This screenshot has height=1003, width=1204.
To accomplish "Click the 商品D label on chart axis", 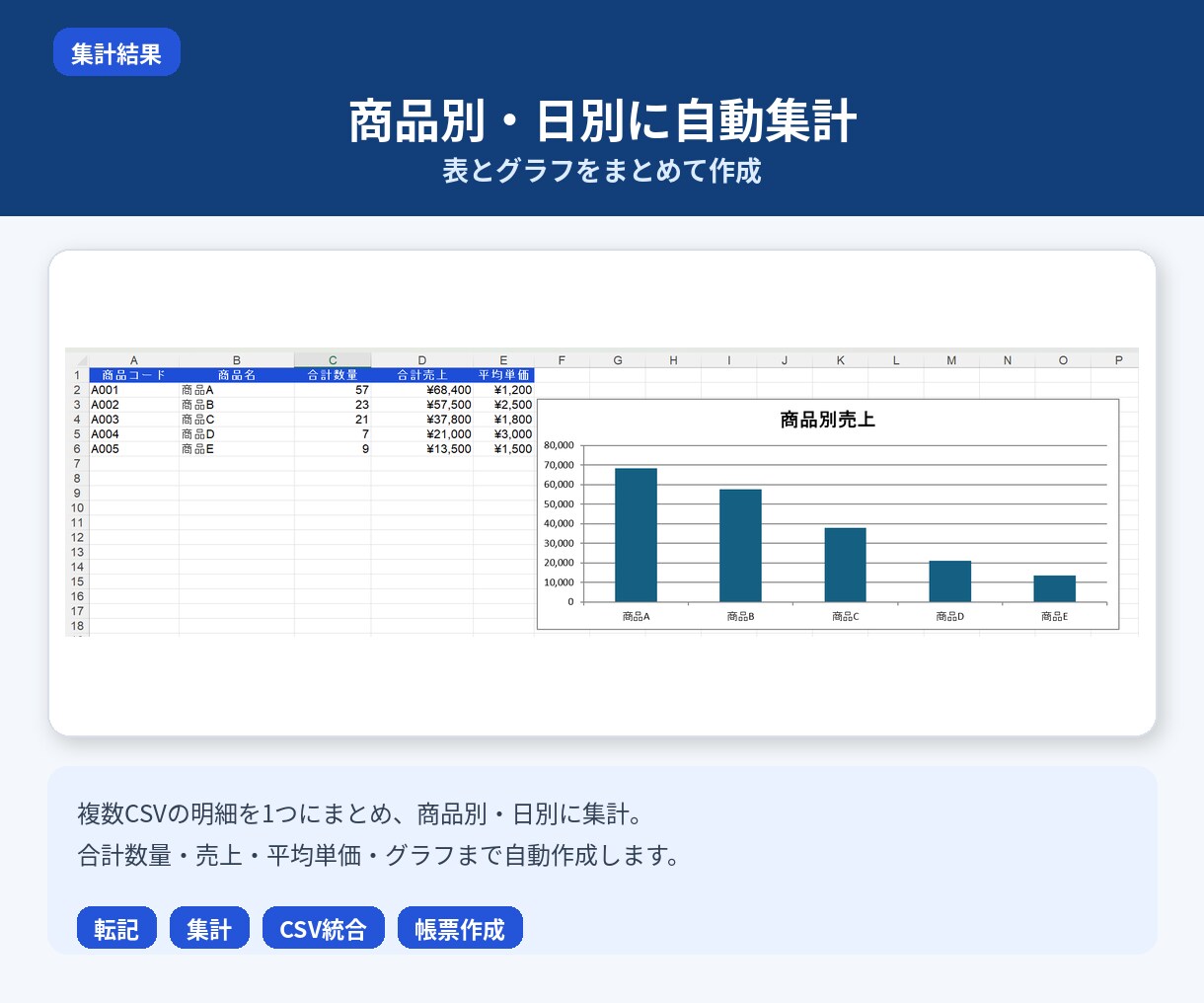I will (949, 616).
